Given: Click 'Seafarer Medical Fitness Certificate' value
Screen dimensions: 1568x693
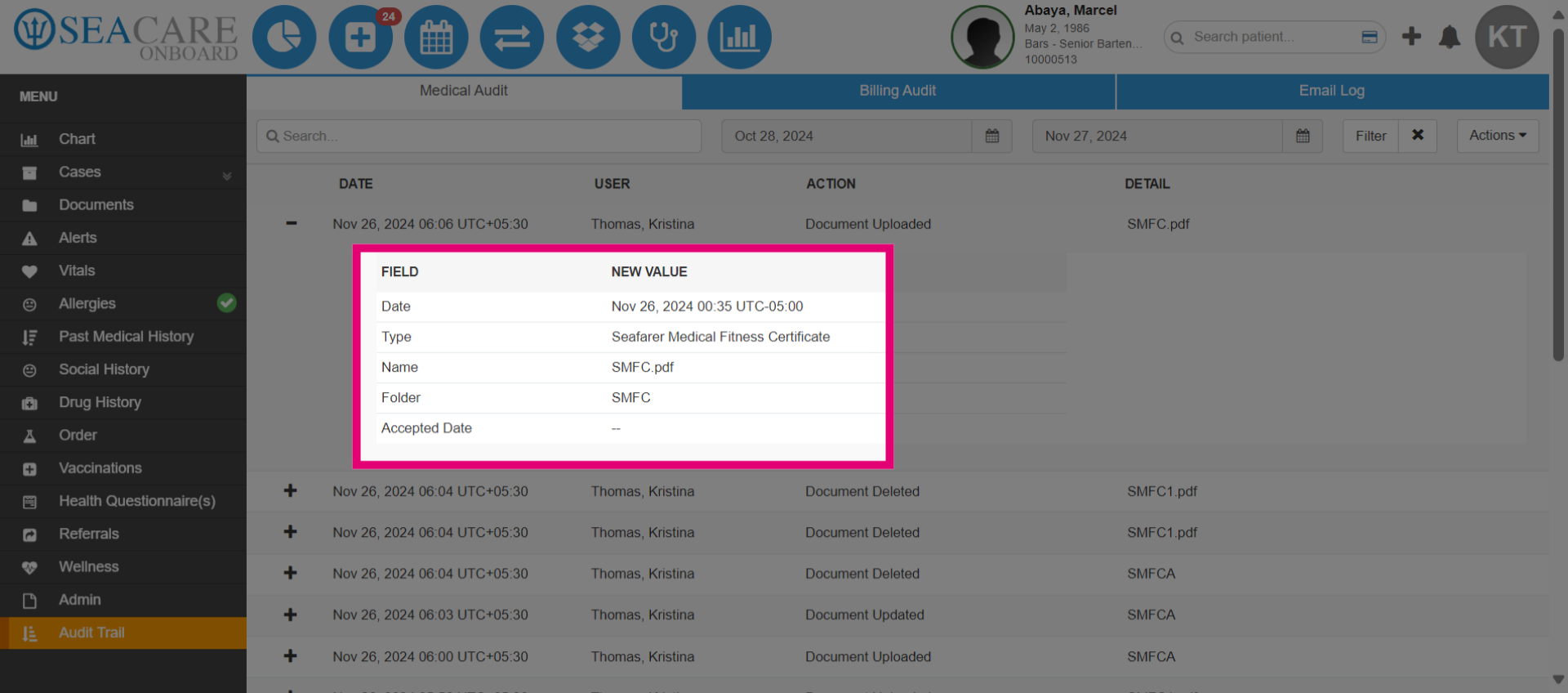Looking at the screenshot, I should (x=720, y=337).
